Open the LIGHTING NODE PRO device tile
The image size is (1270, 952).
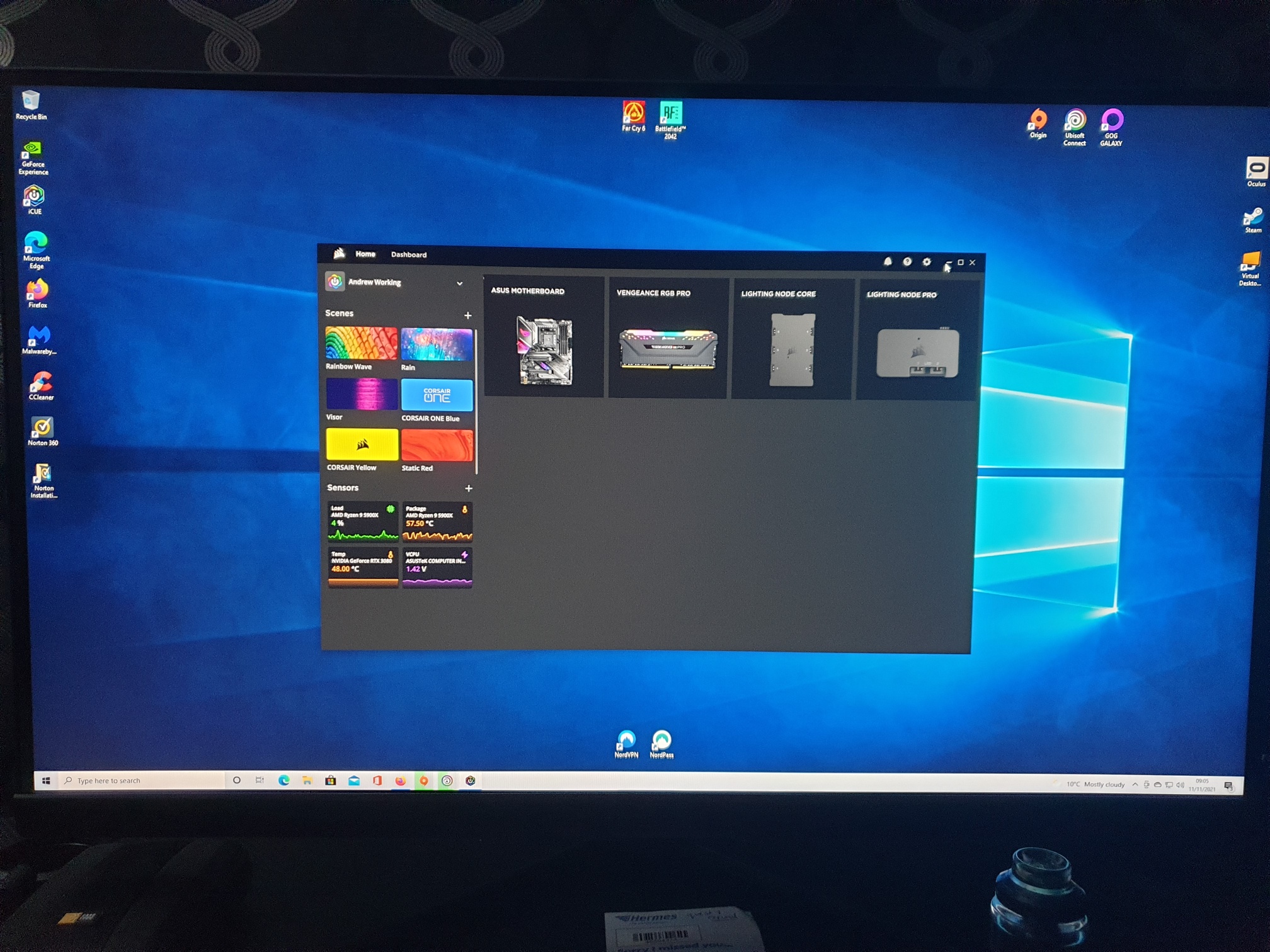[917, 341]
